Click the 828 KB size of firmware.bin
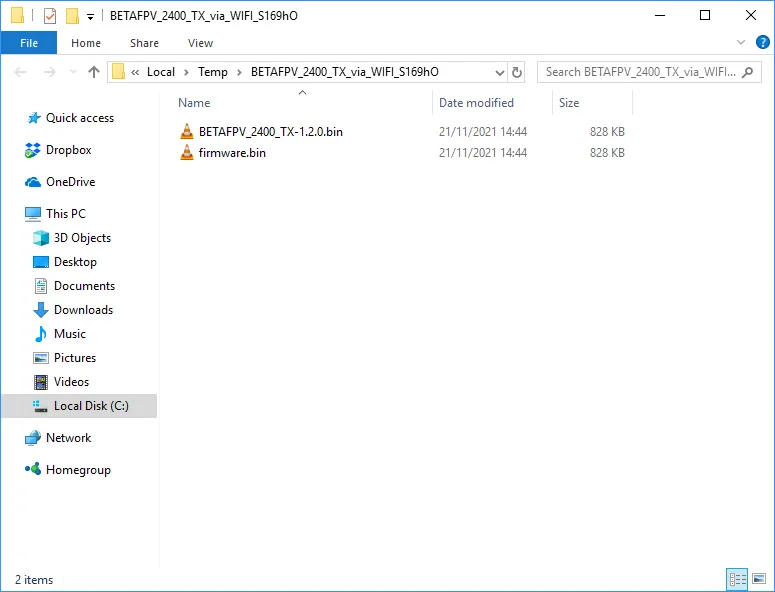The width and height of the screenshot is (775, 592). click(x=607, y=153)
